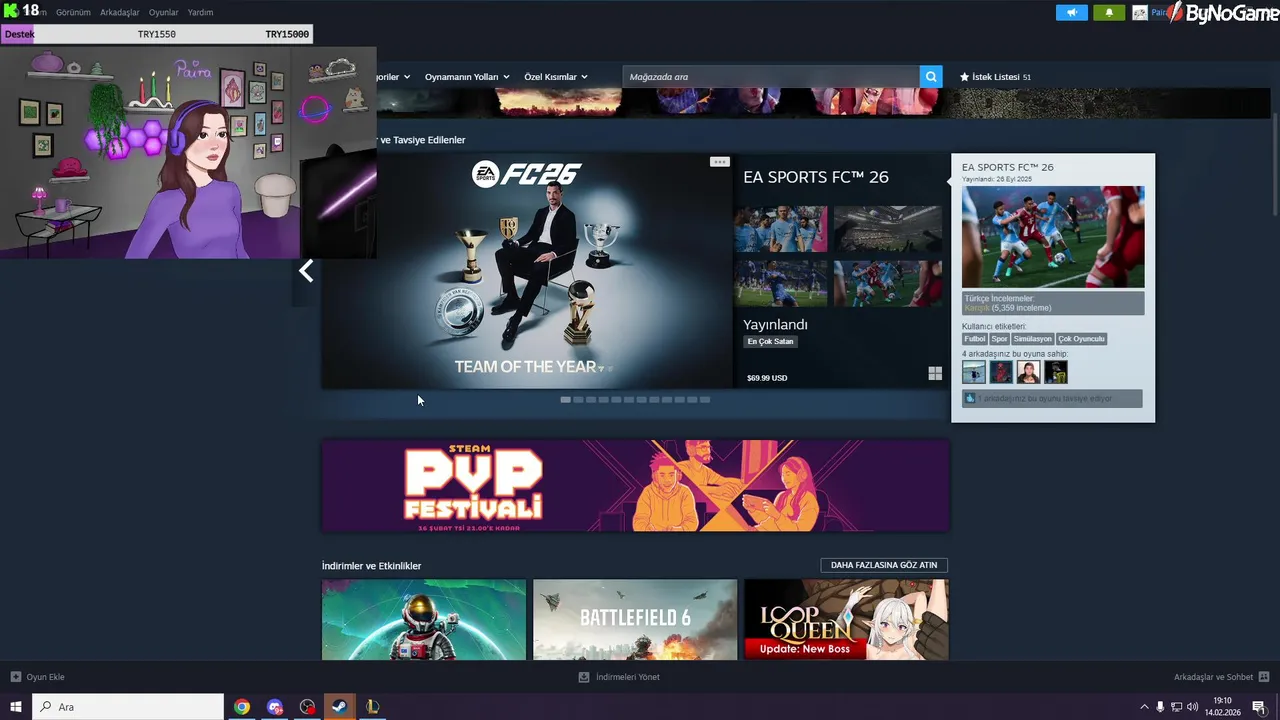Open the green bell notifications button

coord(1108,13)
